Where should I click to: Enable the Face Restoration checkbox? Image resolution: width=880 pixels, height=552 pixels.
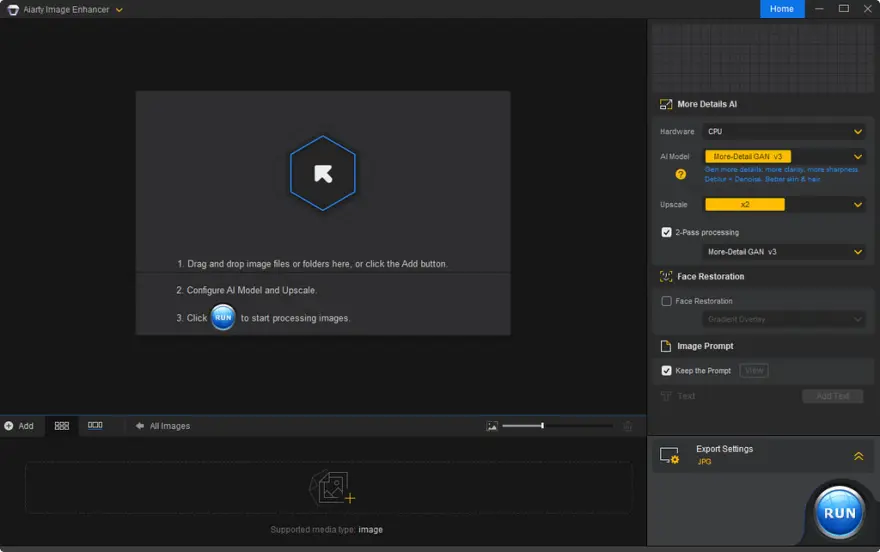point(666,301)
